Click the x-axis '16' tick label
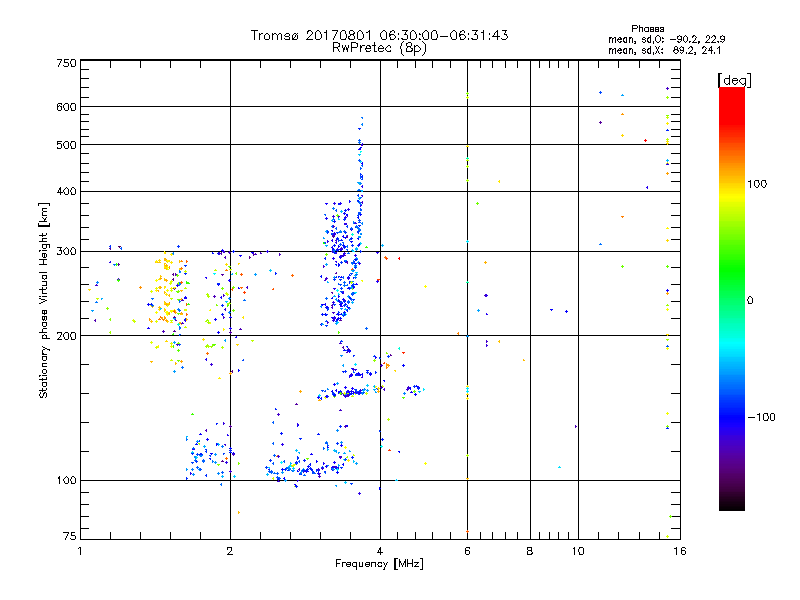This screenshot has height=600, width=800. [x=680, y=551]
